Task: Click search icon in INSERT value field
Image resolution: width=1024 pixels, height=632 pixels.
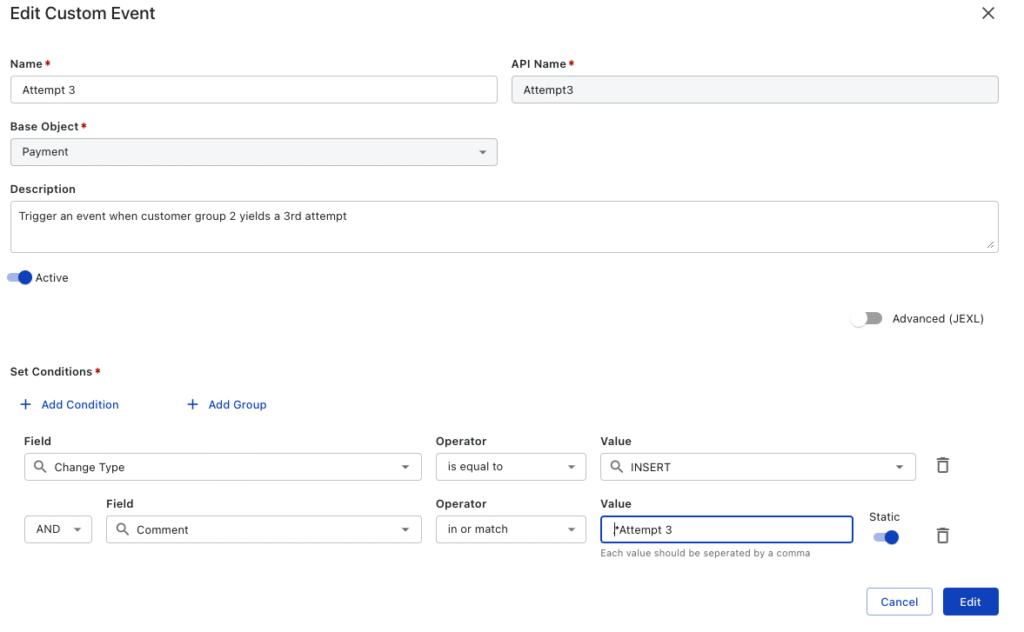Action: [616, 467]
